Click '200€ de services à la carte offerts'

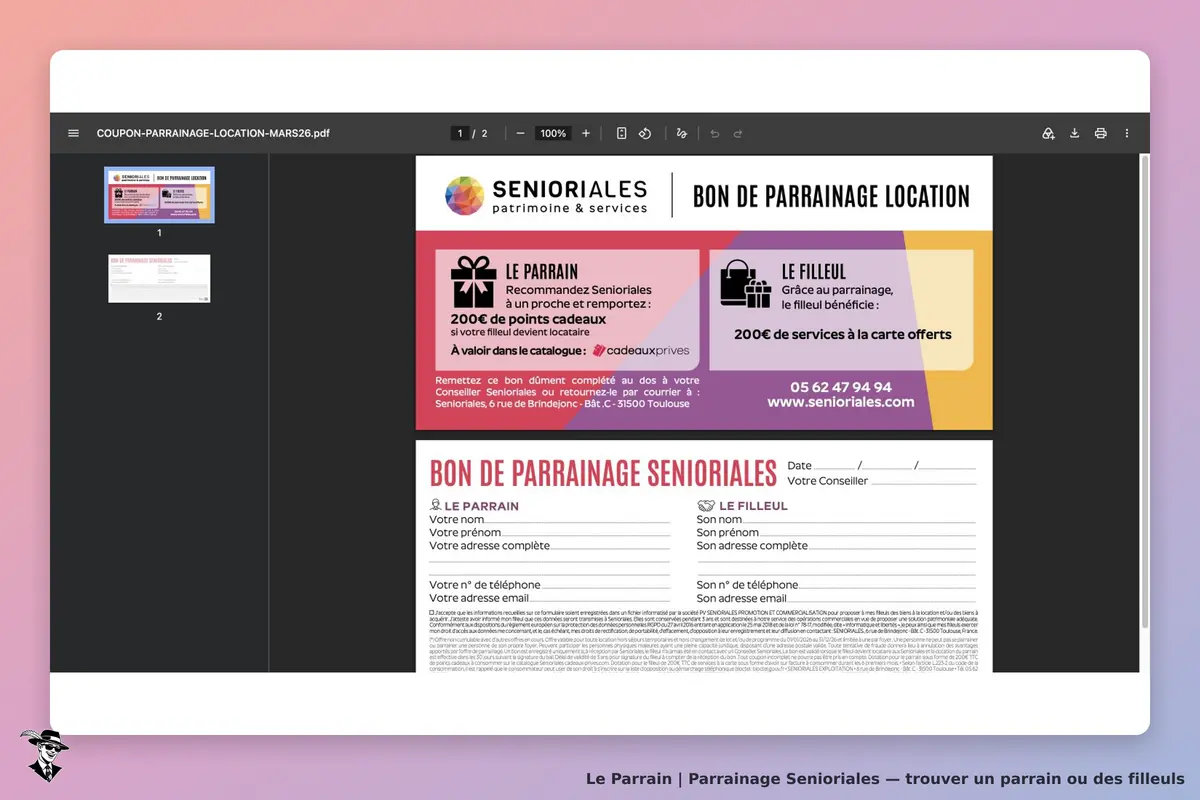tap(843, 335)
